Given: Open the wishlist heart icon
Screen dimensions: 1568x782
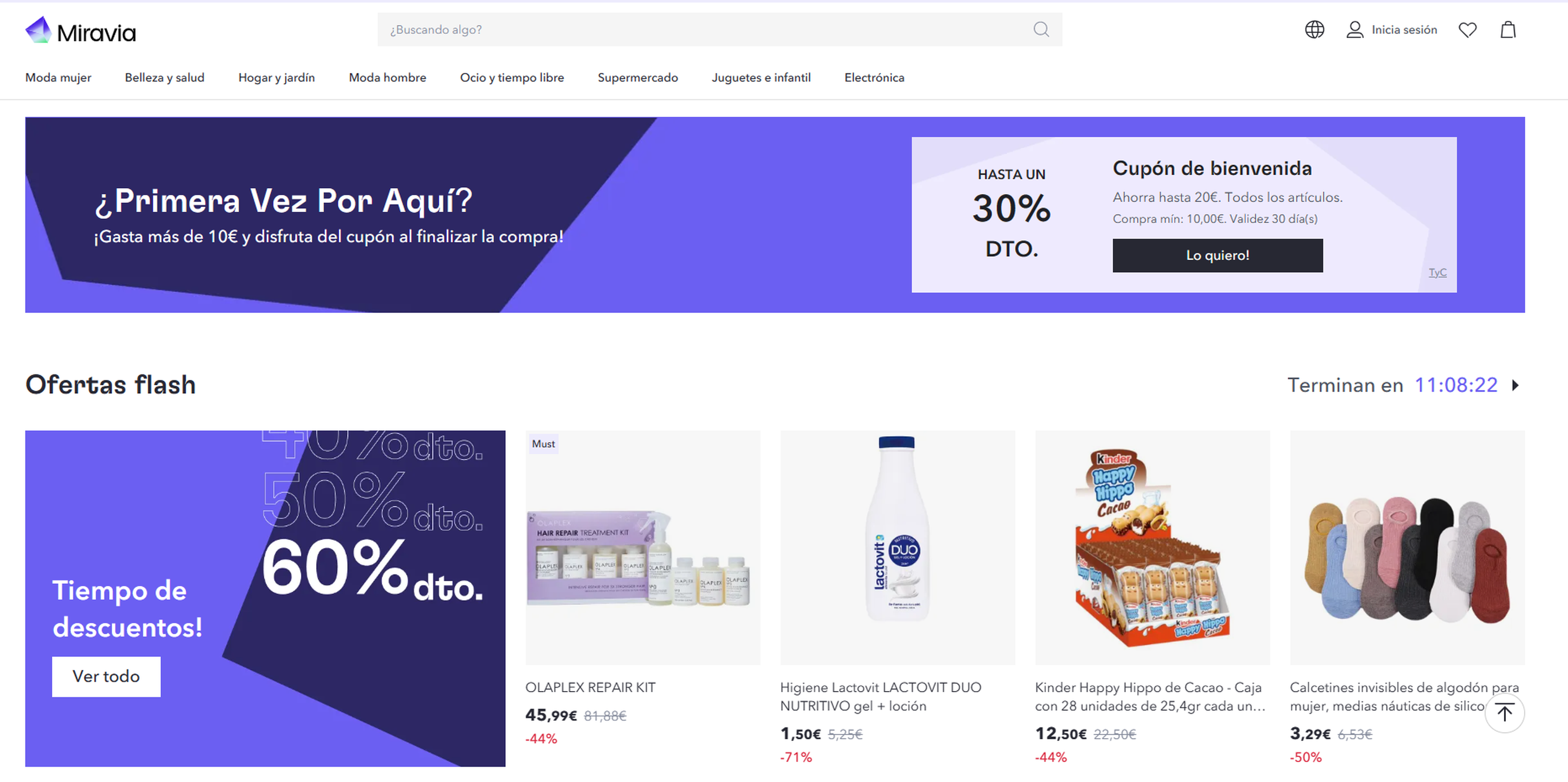Looking at the screenshot, I should click(x=1468, y=30).
